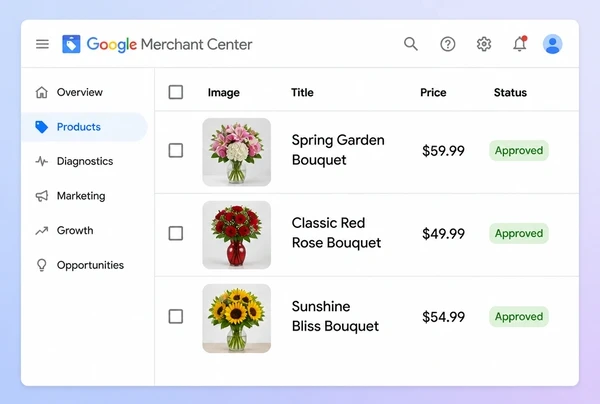Select Products in the sidebar
The image size is (600, 404).
tap(84, 127)
